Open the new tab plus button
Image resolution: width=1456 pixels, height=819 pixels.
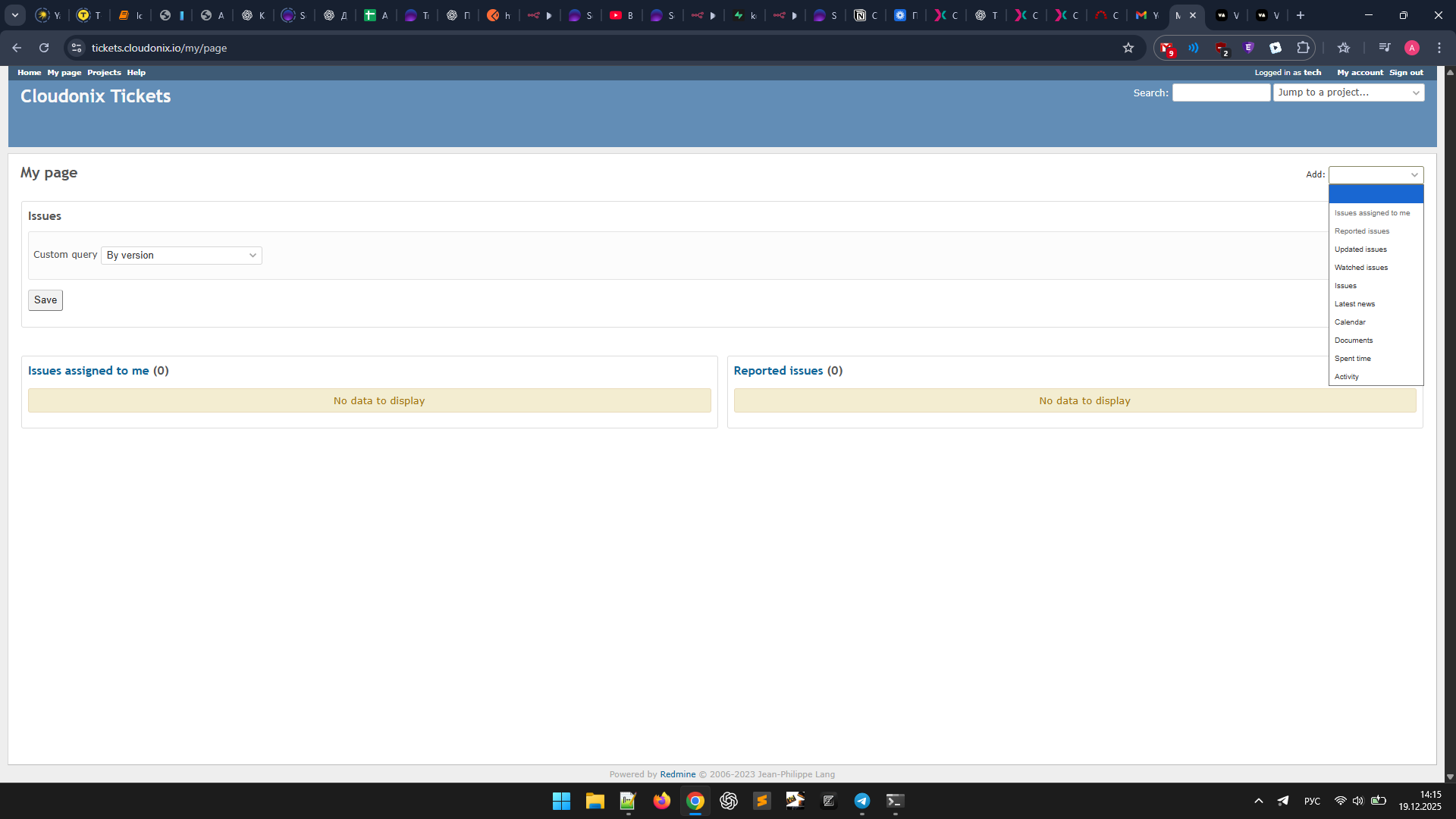(x=1301, y=15)
